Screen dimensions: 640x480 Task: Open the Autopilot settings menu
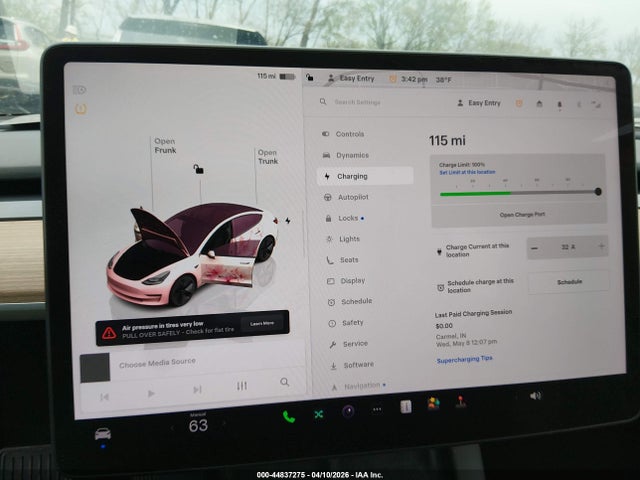tap(353, 197)
